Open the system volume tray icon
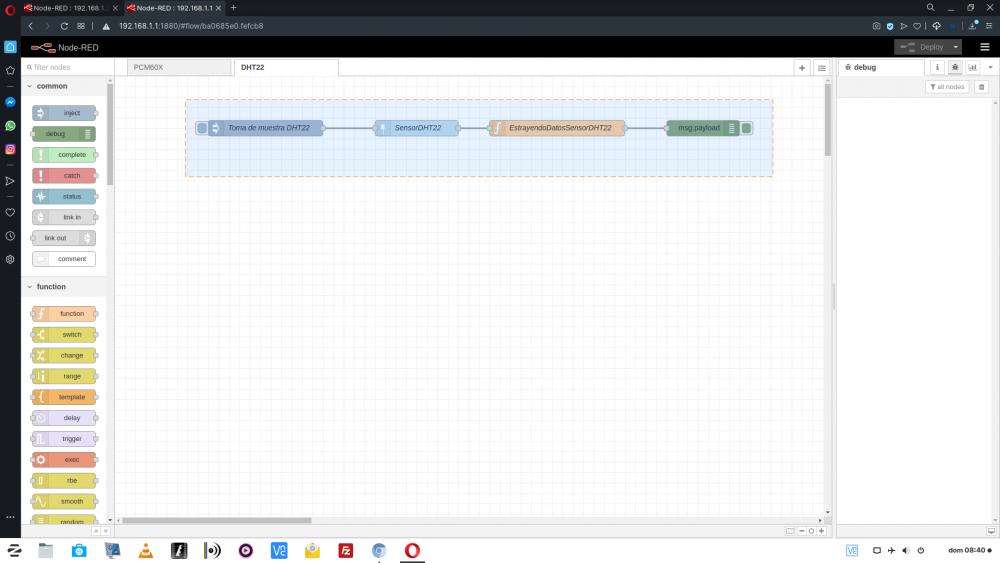 pyautogui.click(x=906, y=550)
